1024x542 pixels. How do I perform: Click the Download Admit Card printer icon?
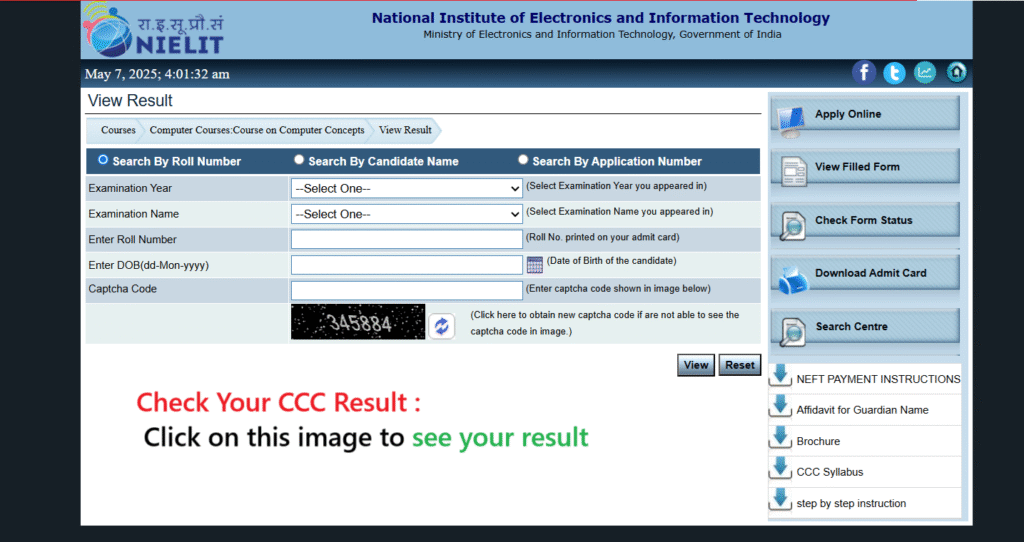click(793, 279)
